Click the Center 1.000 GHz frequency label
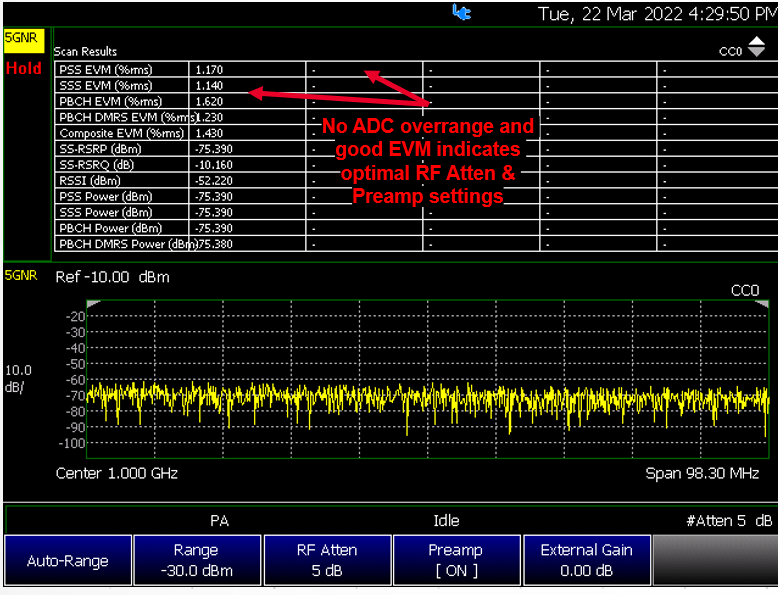Screen dimensions: 778x595 [x=117, y=473]
